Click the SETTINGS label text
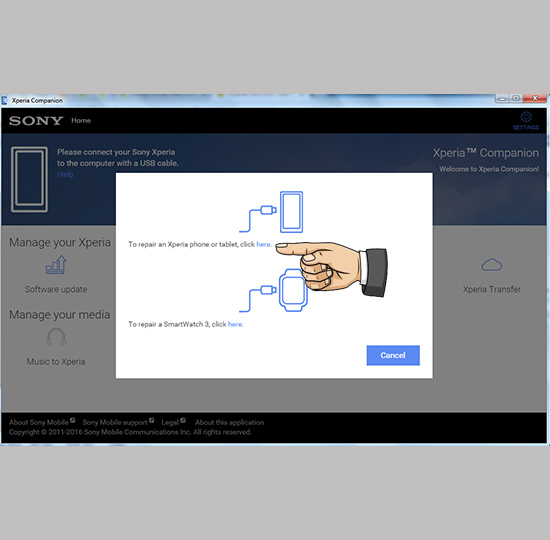Image resolution: width=550 pixels, height=540 pixels. [x=526, y=127]
